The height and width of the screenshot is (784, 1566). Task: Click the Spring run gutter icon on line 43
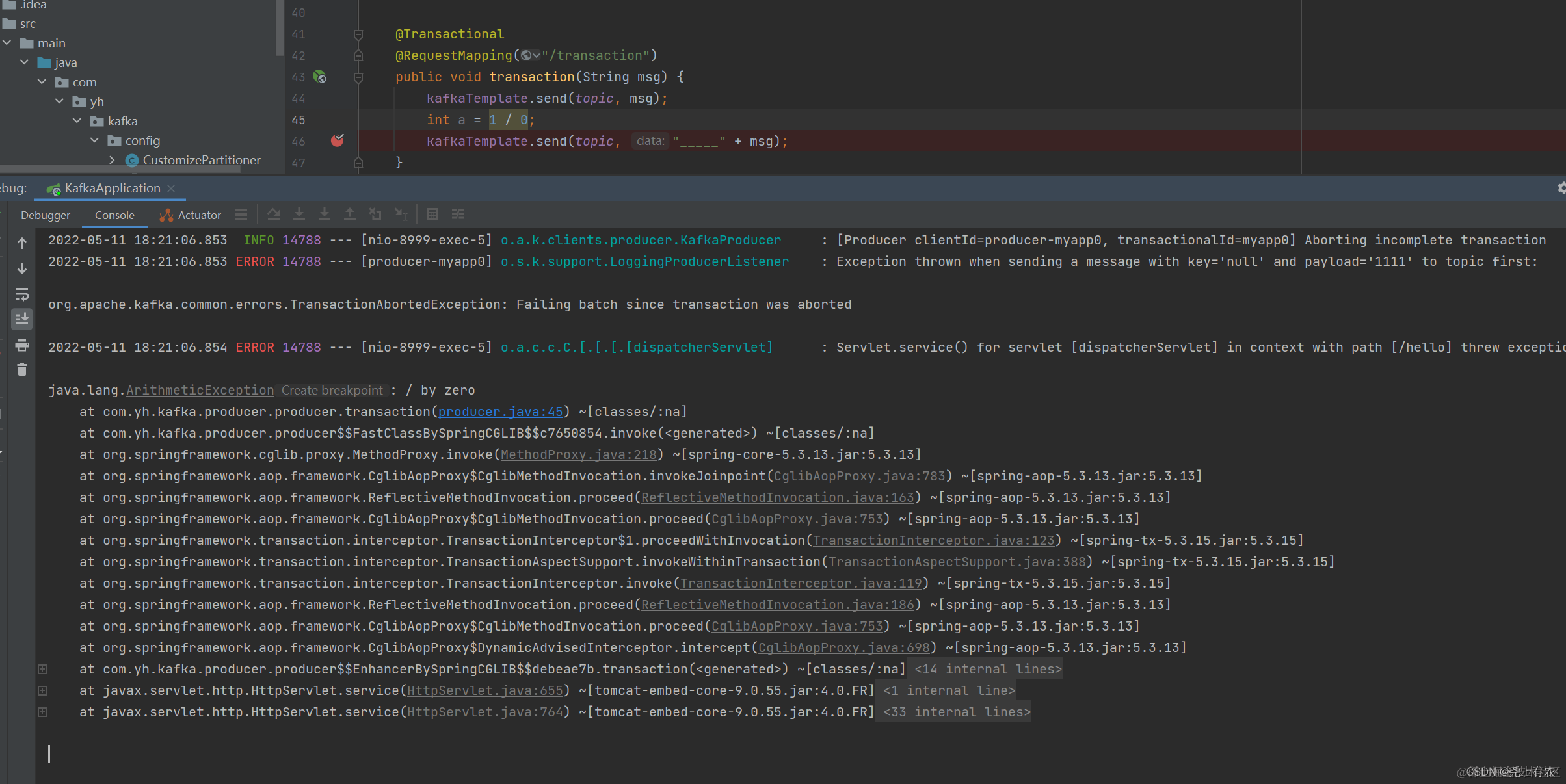[x=320, y=77]
